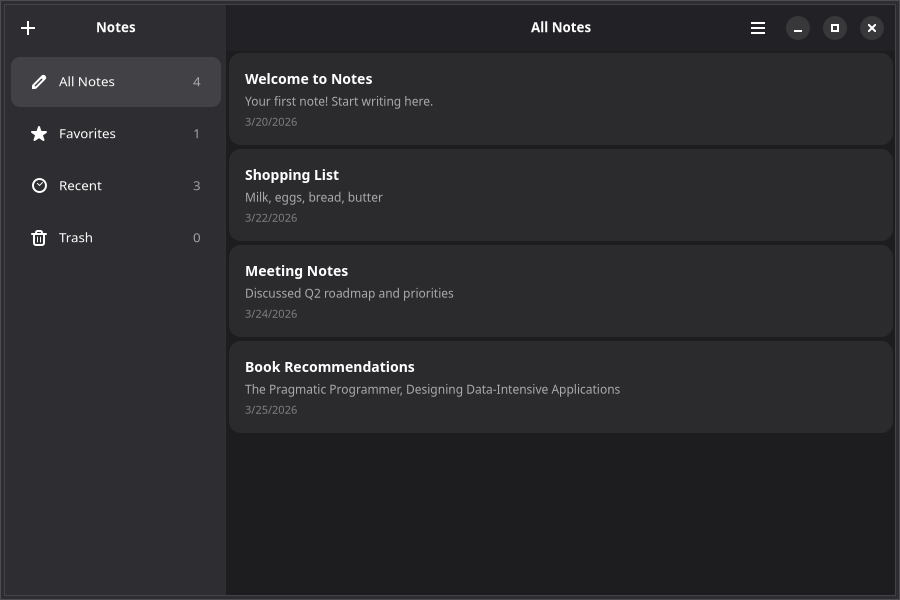Open the Book Recommendations note

(560, 387)
